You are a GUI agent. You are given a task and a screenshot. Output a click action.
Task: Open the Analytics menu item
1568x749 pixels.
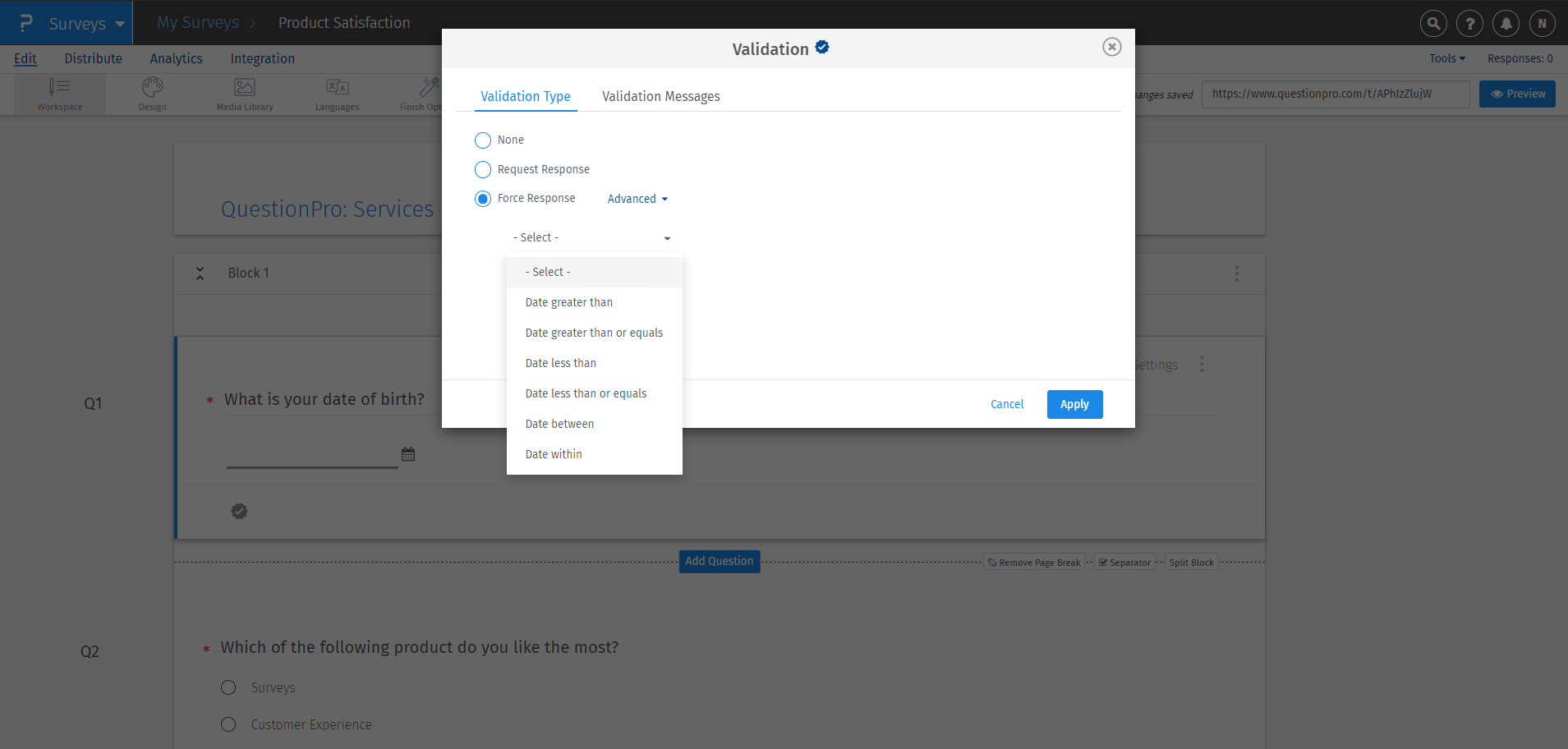pyautogui.click(x=176, y=57)
